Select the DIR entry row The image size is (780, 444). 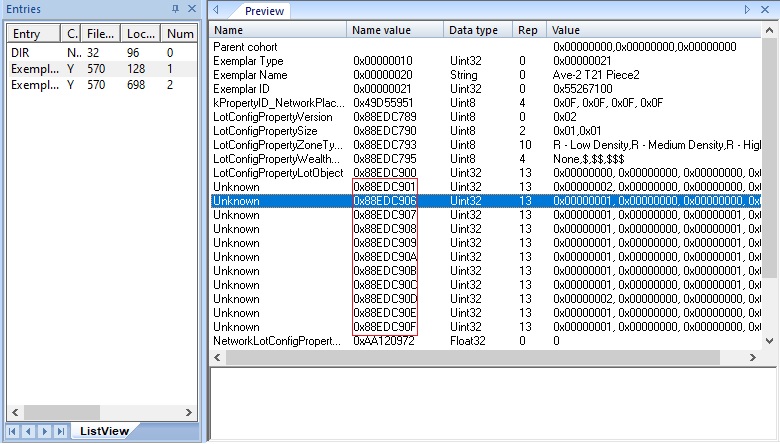click(x=102, y=53)
